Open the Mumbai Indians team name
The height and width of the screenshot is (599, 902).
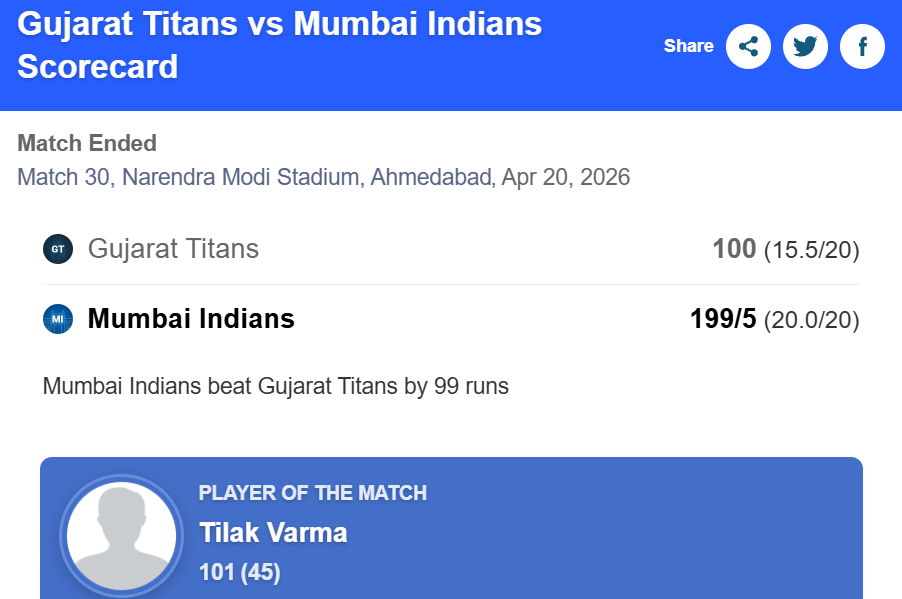(191, 319)
